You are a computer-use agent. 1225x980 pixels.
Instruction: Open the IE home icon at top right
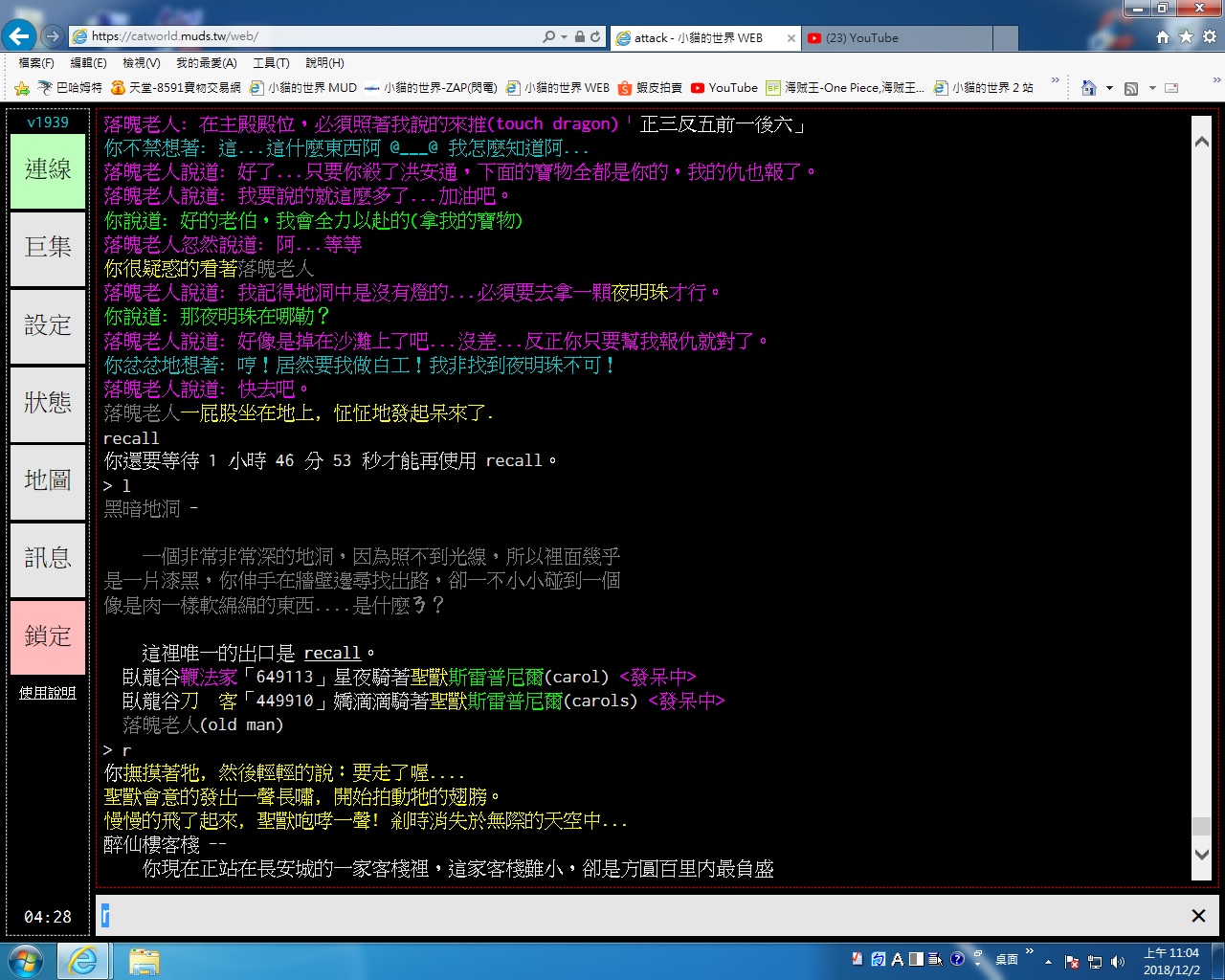point(1163,36)
